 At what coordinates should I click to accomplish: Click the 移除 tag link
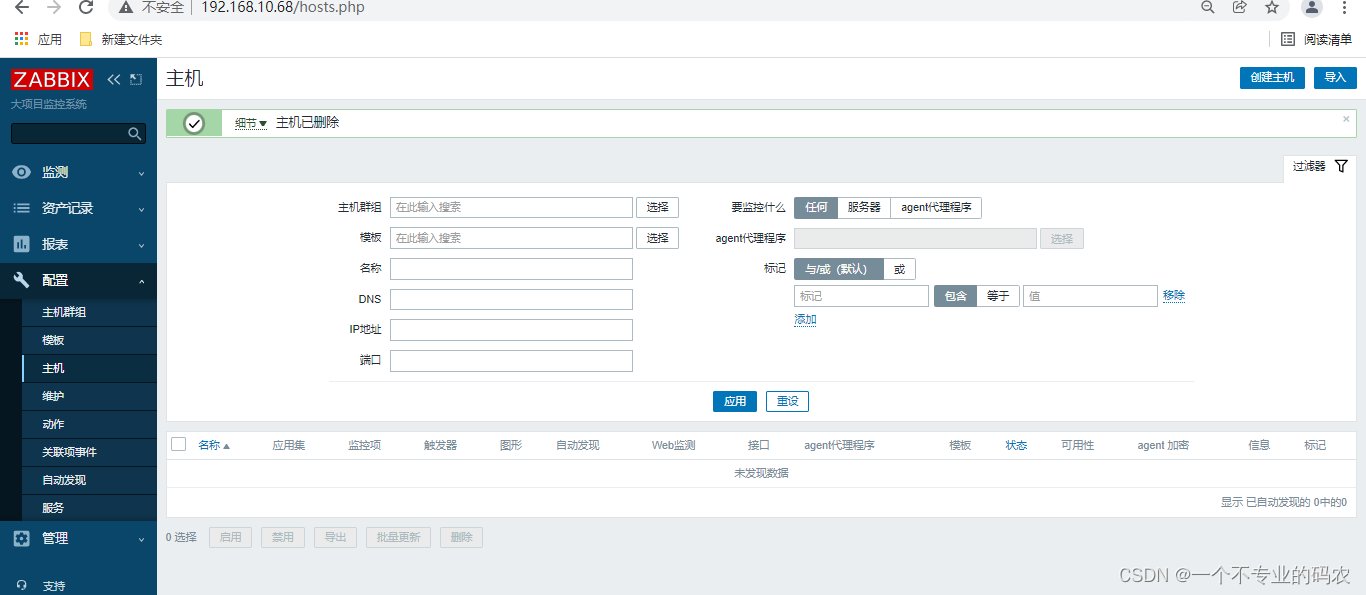pyautogui.click(x=1174, y=296)
